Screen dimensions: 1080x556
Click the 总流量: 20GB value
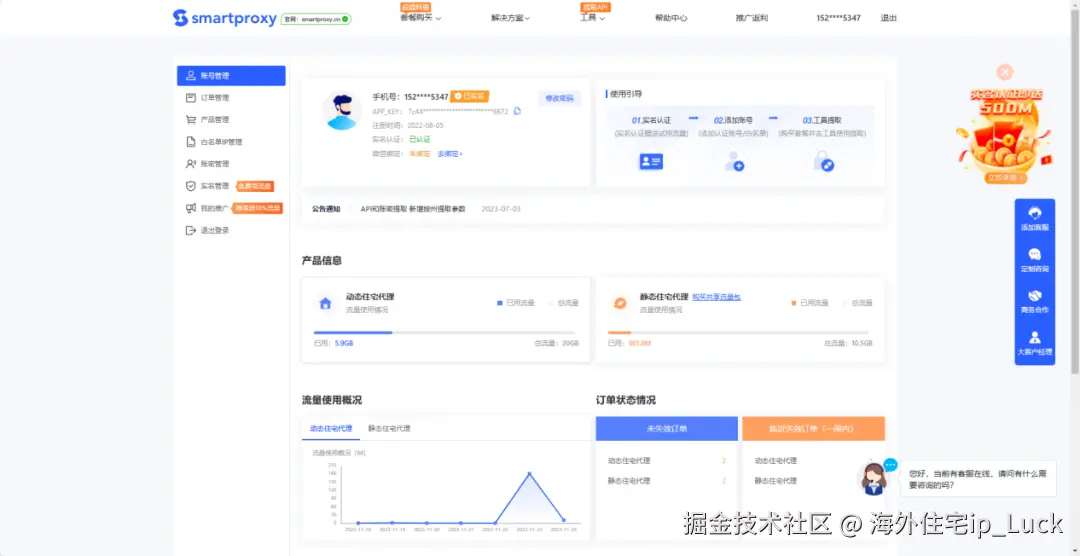[x=557, y=343]
